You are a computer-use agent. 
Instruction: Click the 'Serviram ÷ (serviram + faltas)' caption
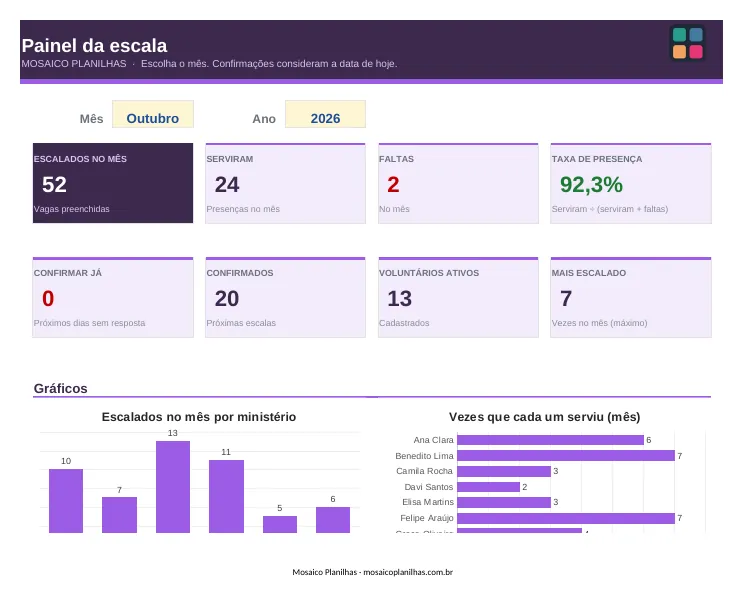coord(610,209)
